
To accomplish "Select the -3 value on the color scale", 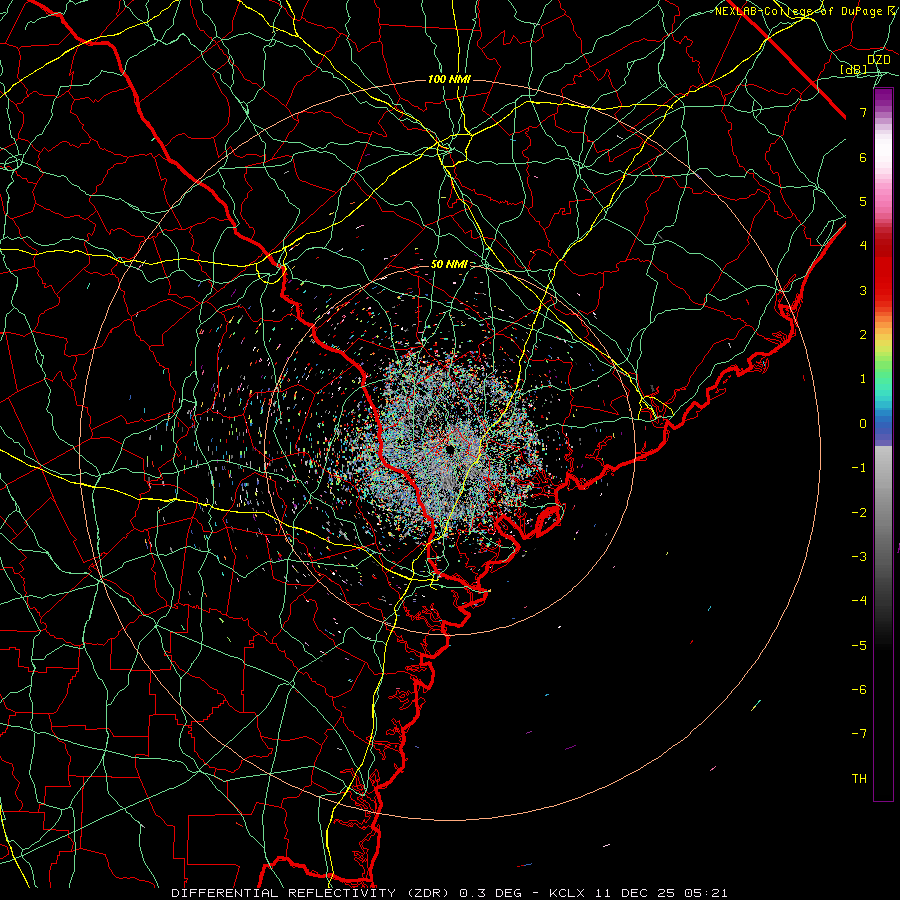I will click(x=859, y=557).
